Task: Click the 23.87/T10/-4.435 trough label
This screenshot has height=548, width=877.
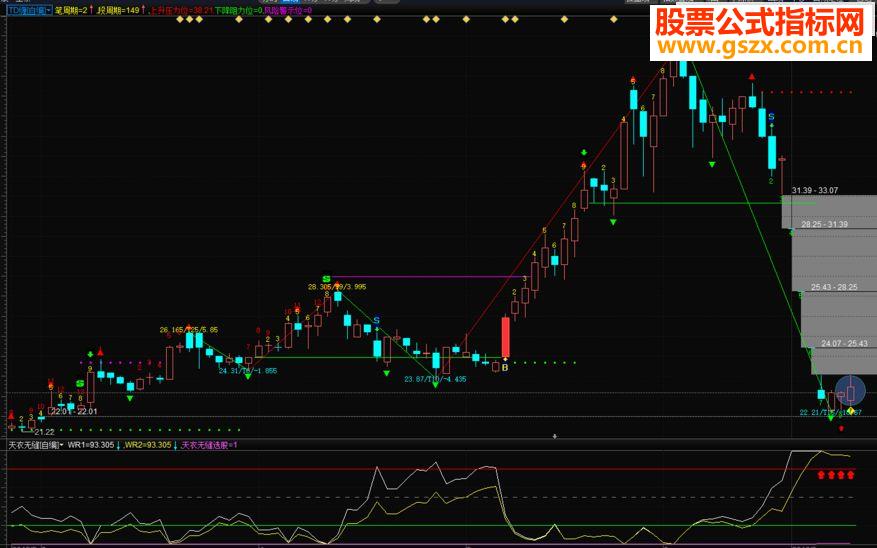Action: [435, 379]
